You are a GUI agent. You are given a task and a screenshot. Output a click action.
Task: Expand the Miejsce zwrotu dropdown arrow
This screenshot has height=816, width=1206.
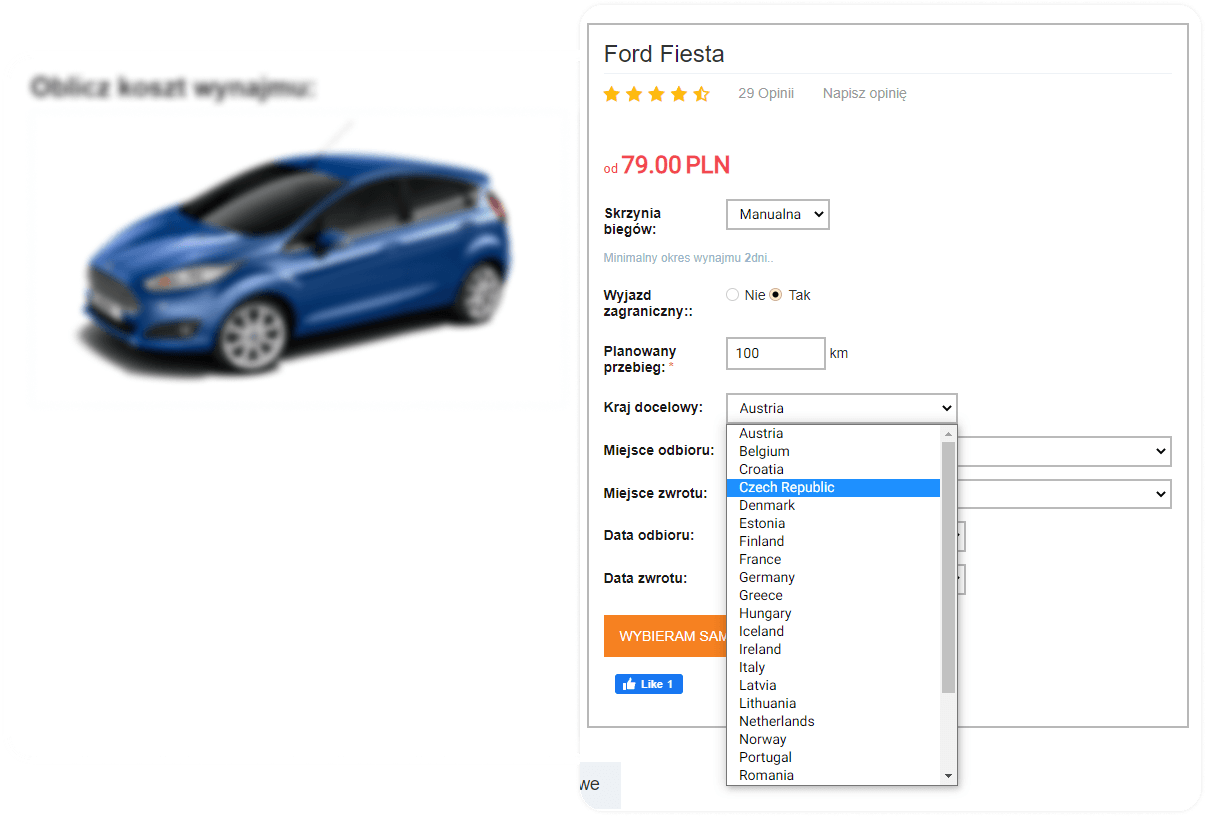point(1160,493)
